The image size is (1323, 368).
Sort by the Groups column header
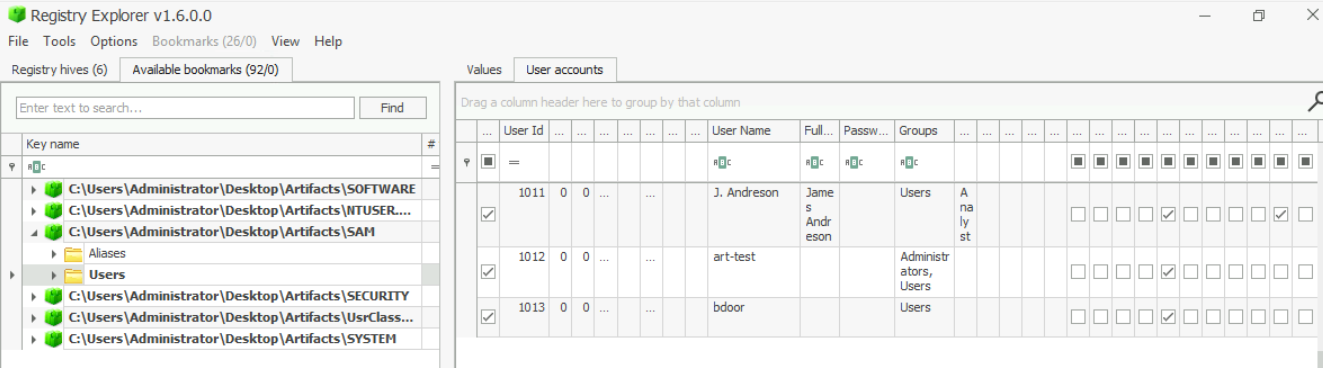point(924,131)
